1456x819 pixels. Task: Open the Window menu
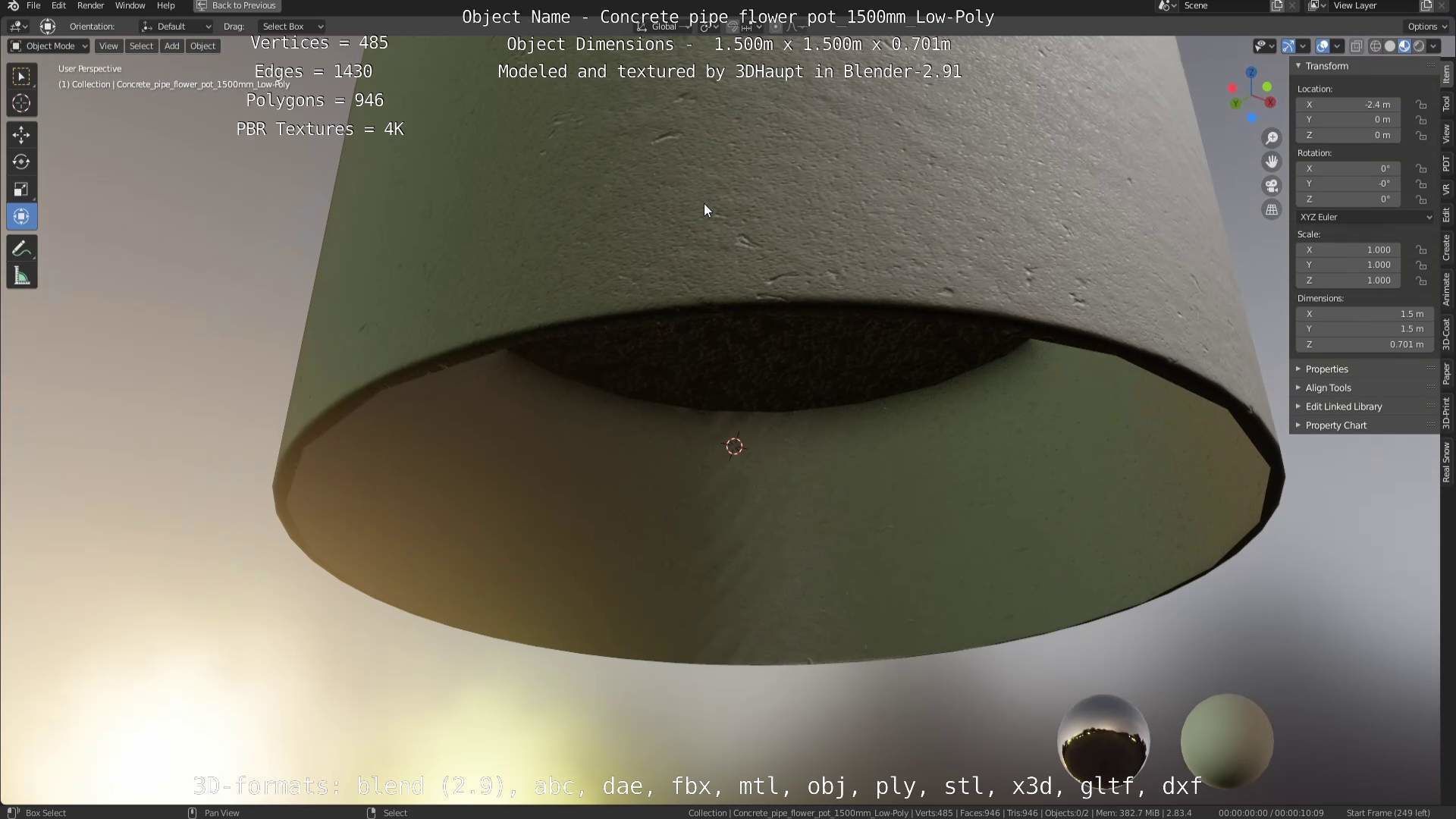(x=130, y=5)
